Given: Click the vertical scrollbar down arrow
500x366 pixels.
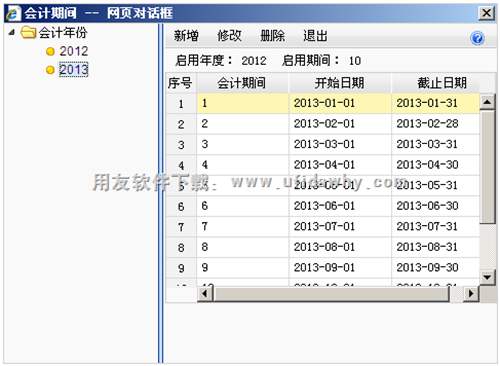Looking at the screenshot, I should [x=487, y=277].
